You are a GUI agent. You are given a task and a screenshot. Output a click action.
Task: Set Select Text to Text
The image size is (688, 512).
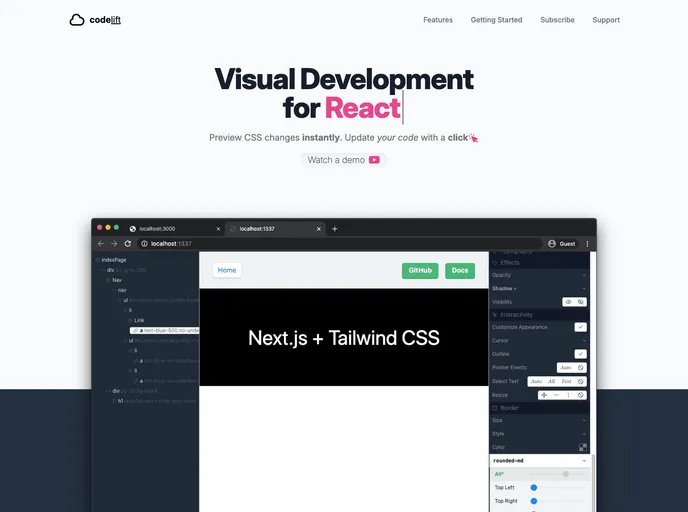point(566,381)
